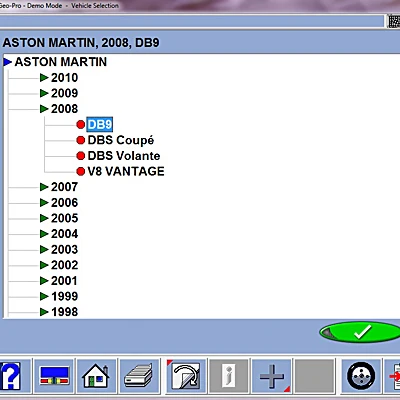Viewport: 400px width, 400px height.
Task: Select the 2009 year label
Action: pos(64,93)
